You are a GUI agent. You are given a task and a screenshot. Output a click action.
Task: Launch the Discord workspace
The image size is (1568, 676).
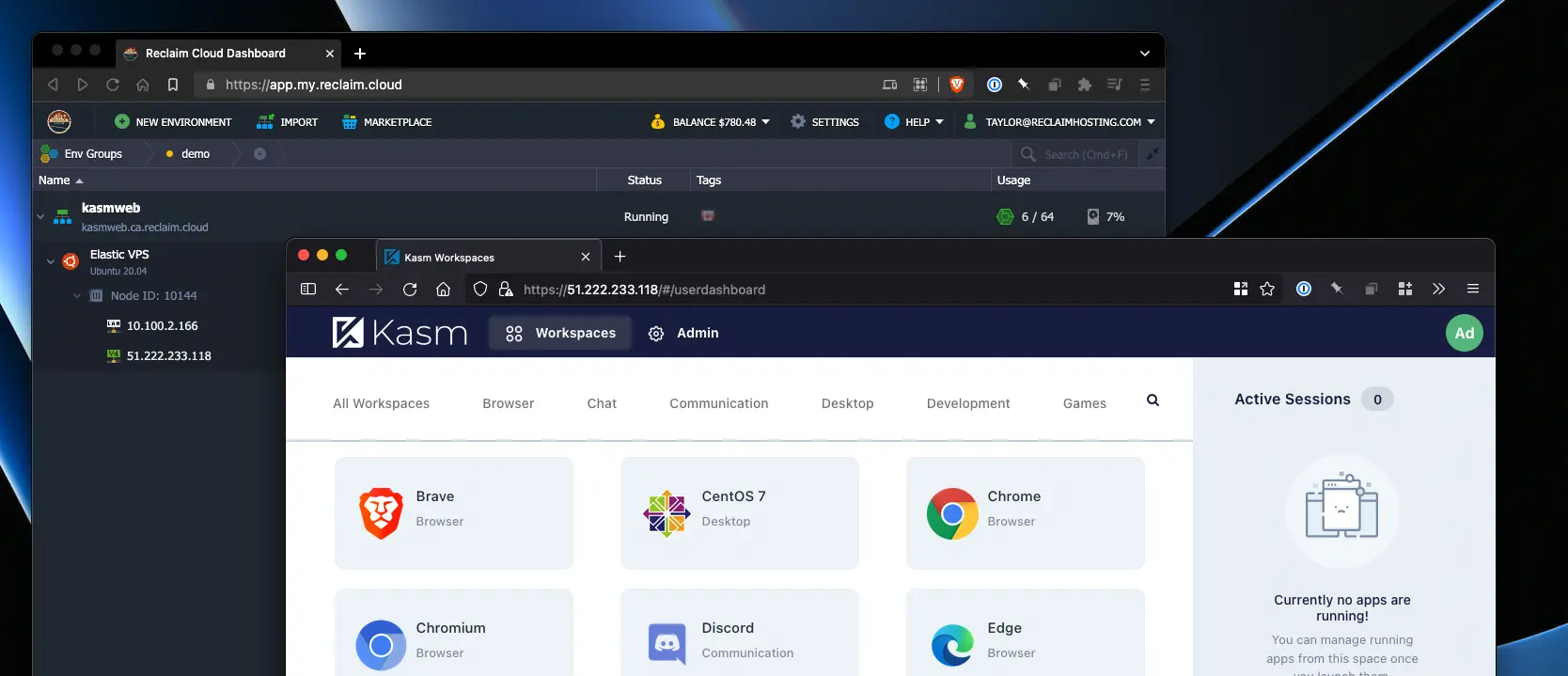(740, 633)
